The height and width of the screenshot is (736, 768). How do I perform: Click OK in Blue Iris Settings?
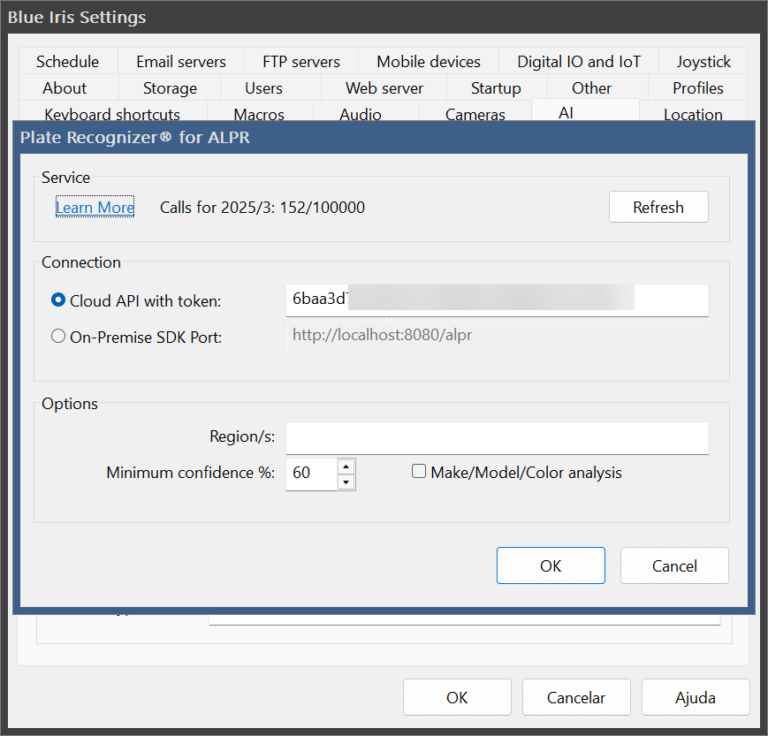457,697
